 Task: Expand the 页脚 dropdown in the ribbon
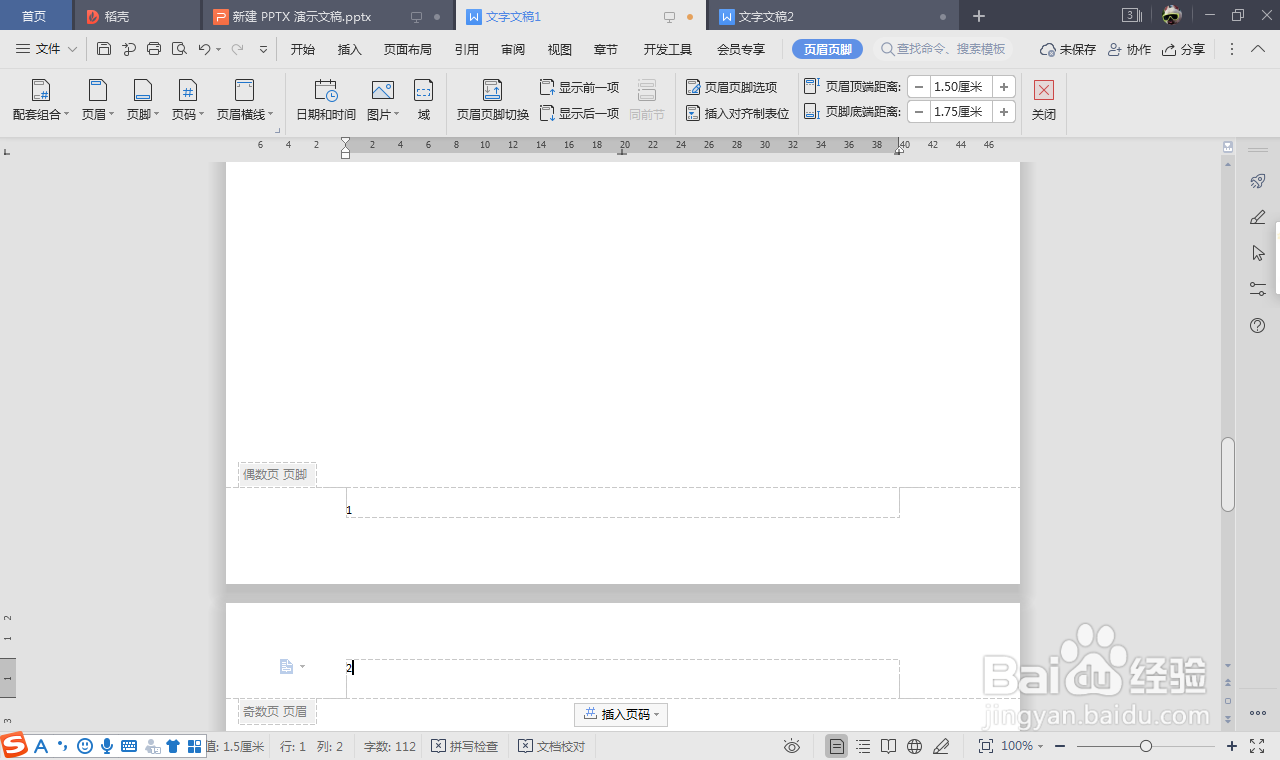click(143, 114)
